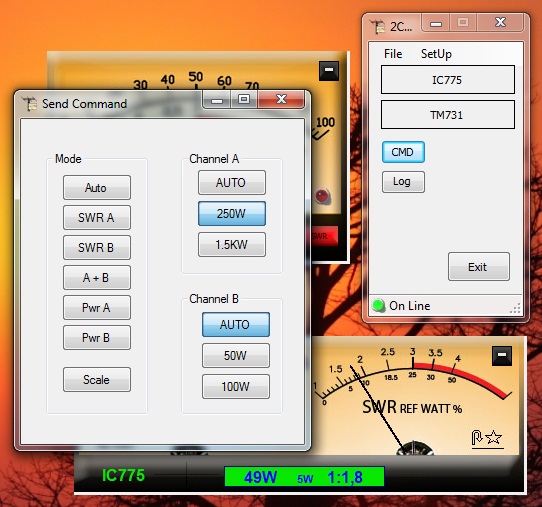The image size is (542, 507).
Task: Click the green On Line status indicator
Action: (379, 306)
